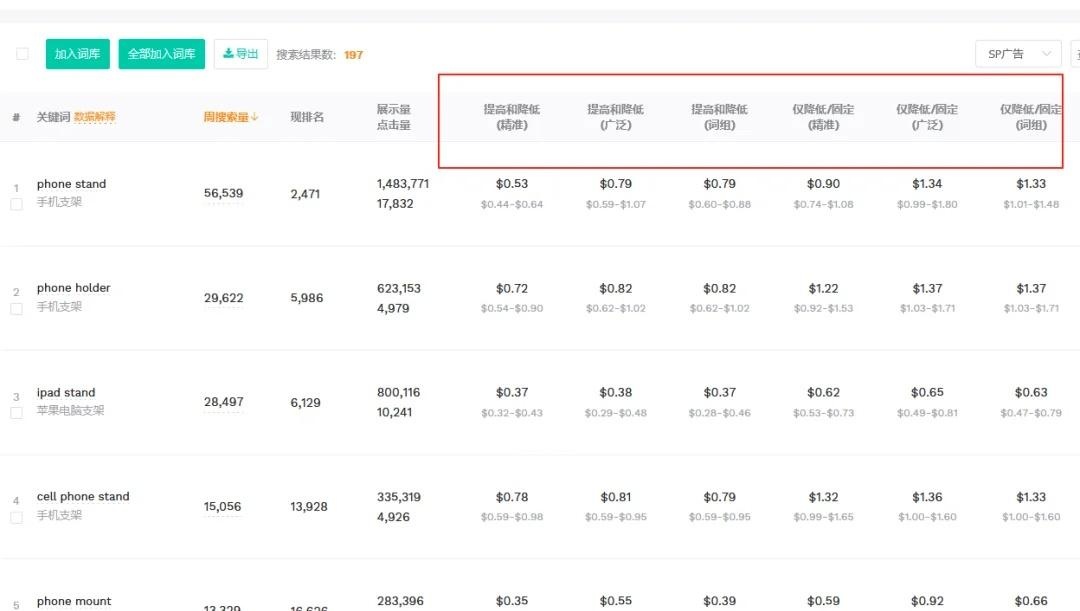
Task: Click the 现排名 column header
Action: pos(307,117)
